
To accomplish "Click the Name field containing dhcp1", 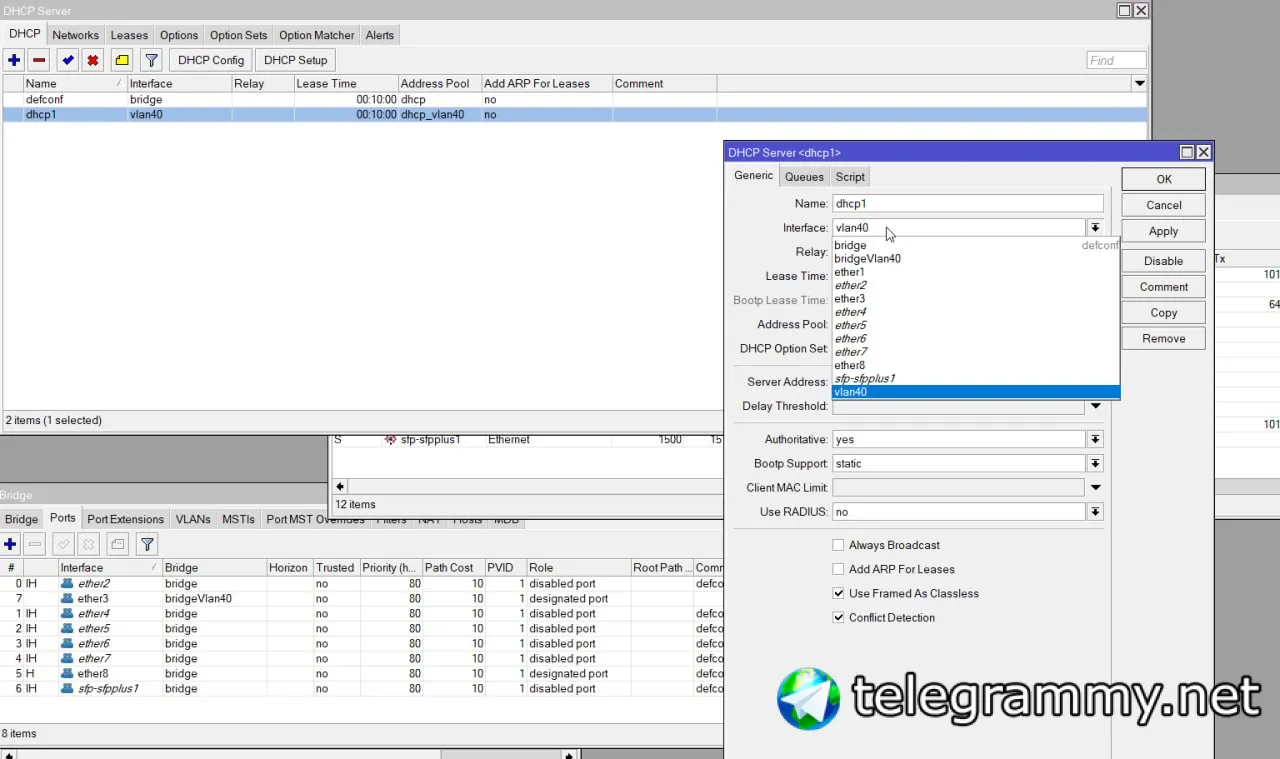I will 968,204.
